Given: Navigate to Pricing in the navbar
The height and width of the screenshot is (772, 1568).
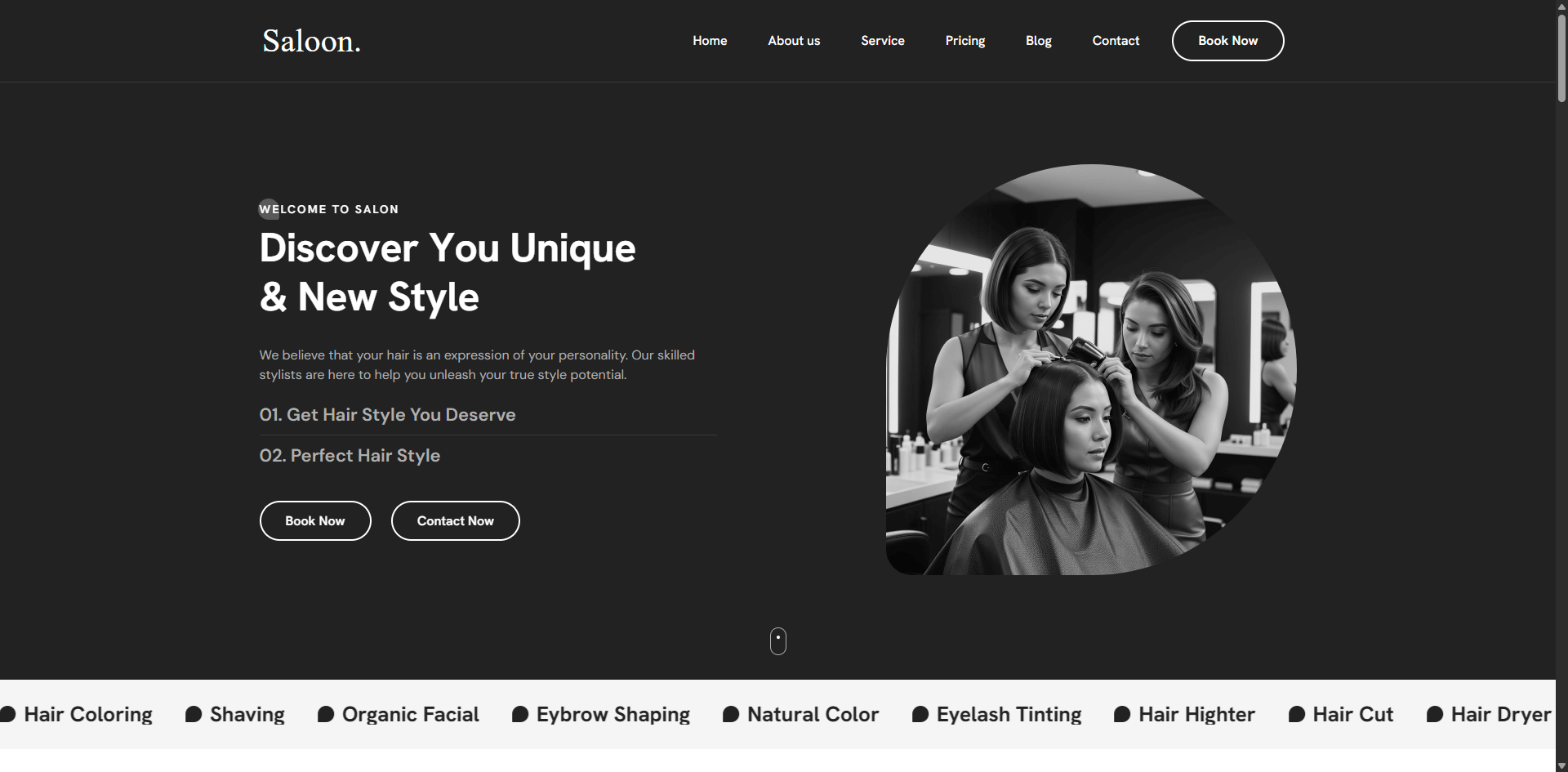Looking at the screenshot, I should tap(964, 41).
